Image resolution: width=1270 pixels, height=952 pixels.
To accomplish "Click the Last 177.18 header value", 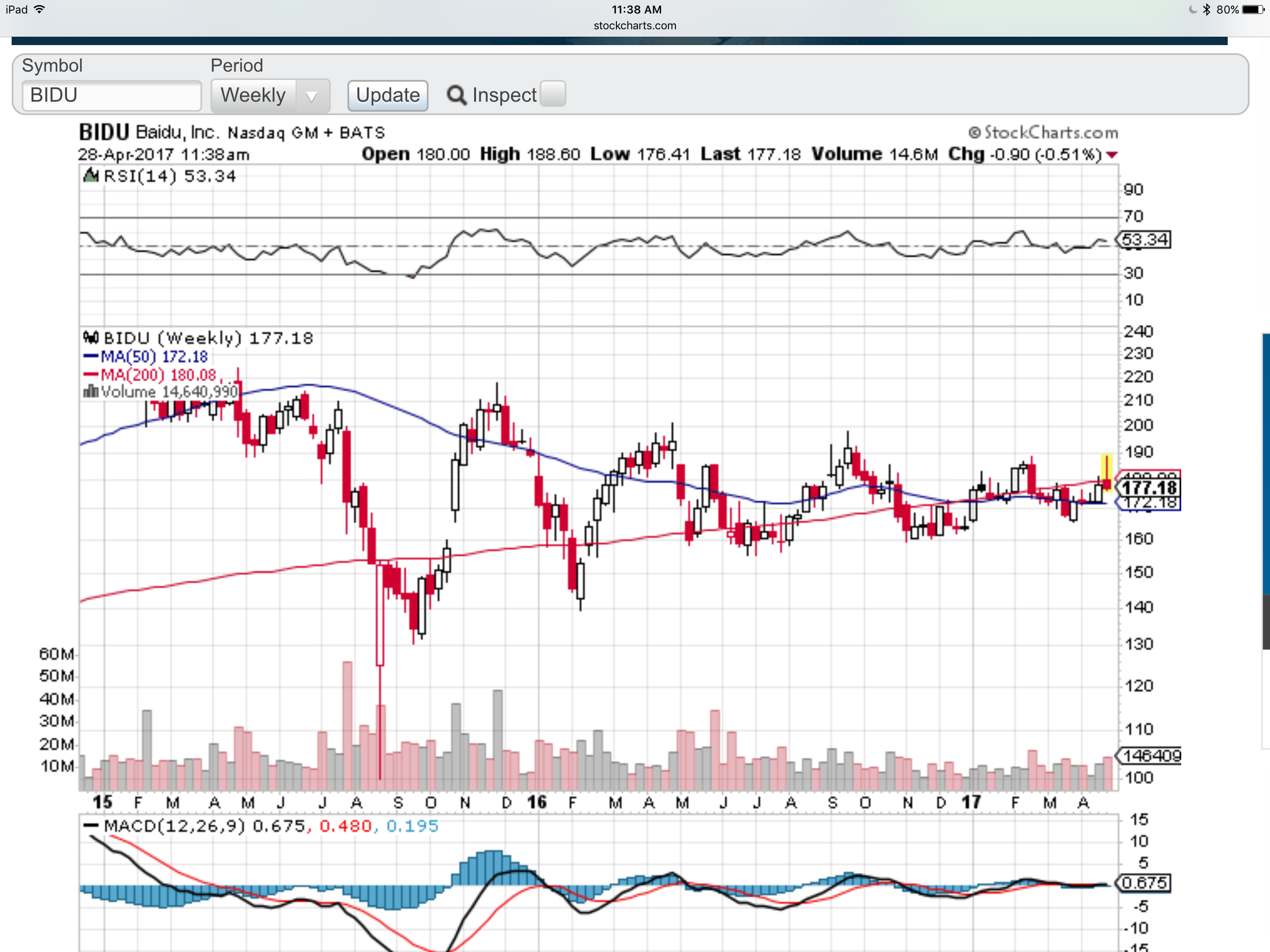I will click(x=750, y=154).
